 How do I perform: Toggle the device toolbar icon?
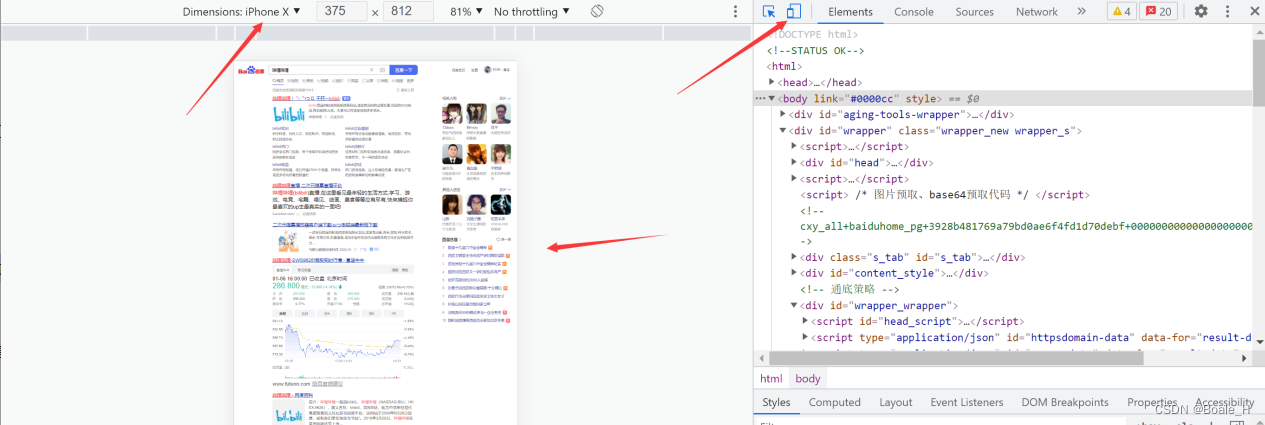pyautogui.click(x=793, y=11)
